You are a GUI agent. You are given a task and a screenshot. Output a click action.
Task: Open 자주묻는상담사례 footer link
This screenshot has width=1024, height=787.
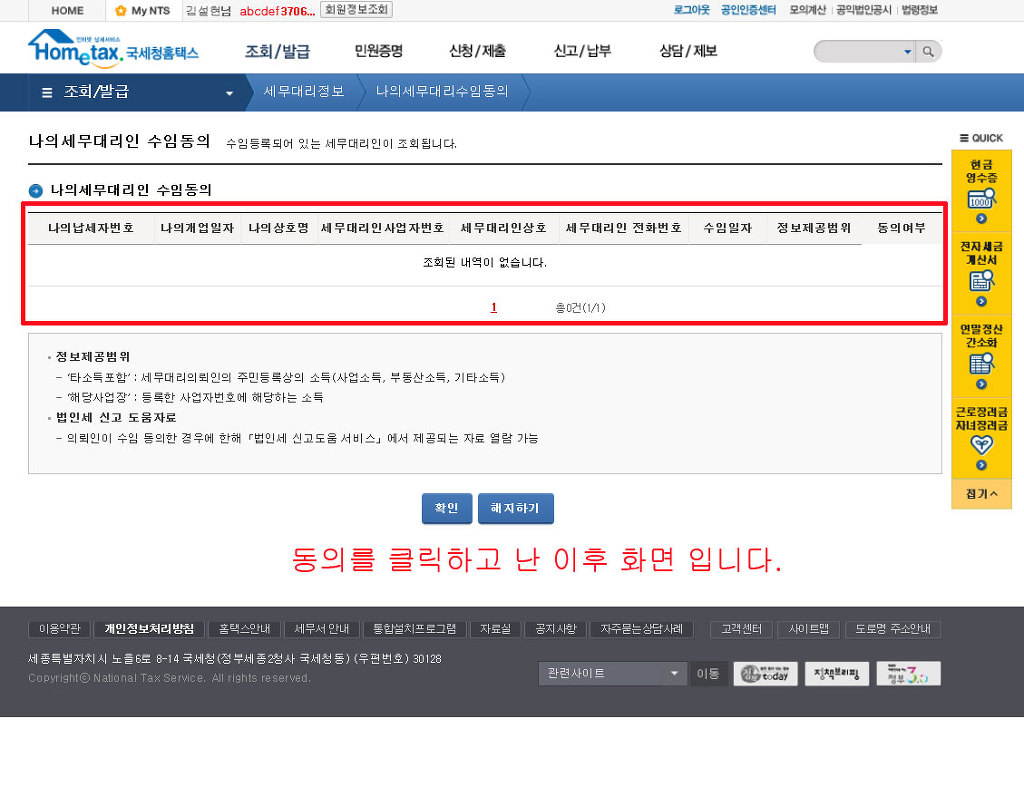pos(641,628)
